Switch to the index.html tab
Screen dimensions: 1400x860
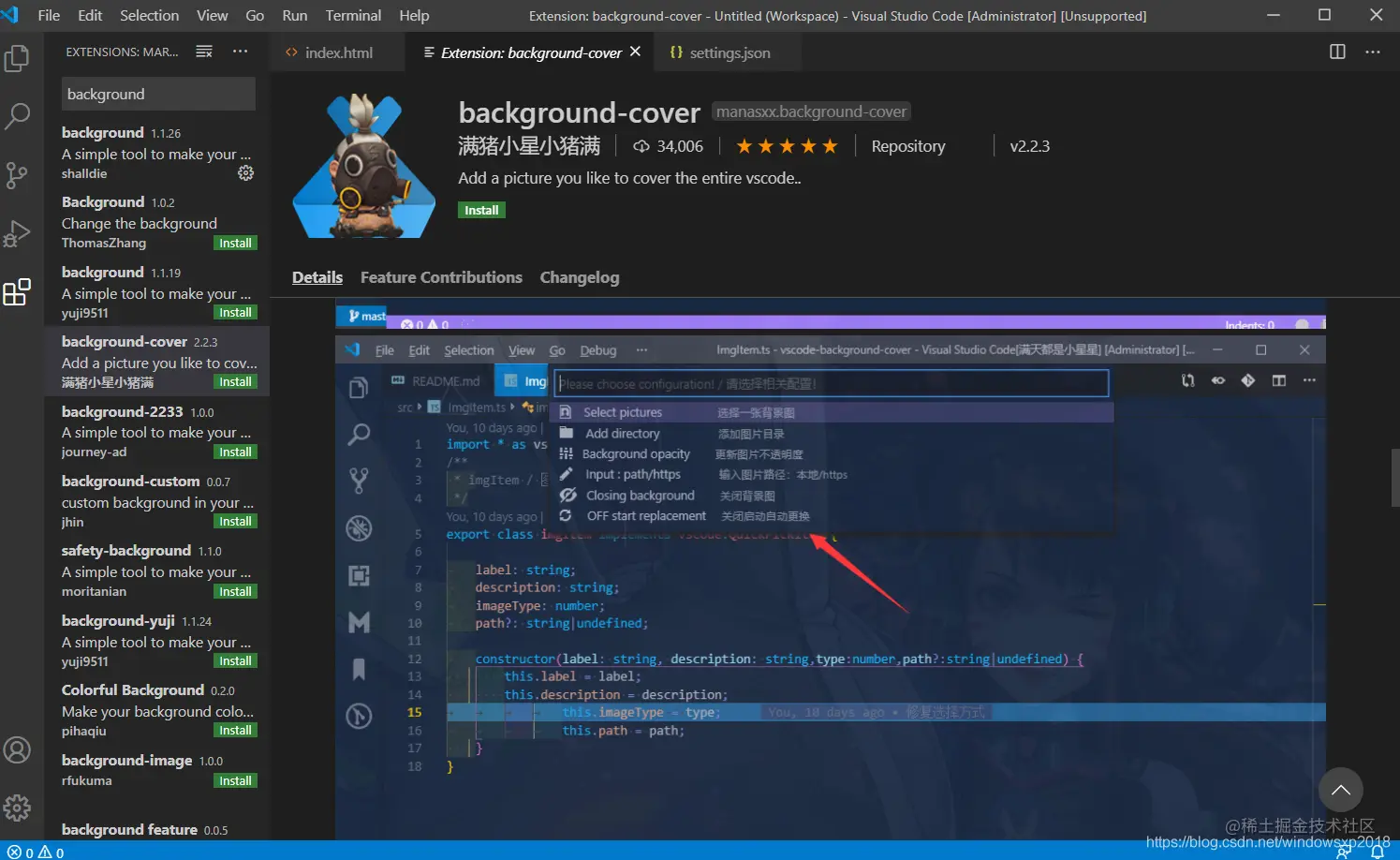(337, 52)
